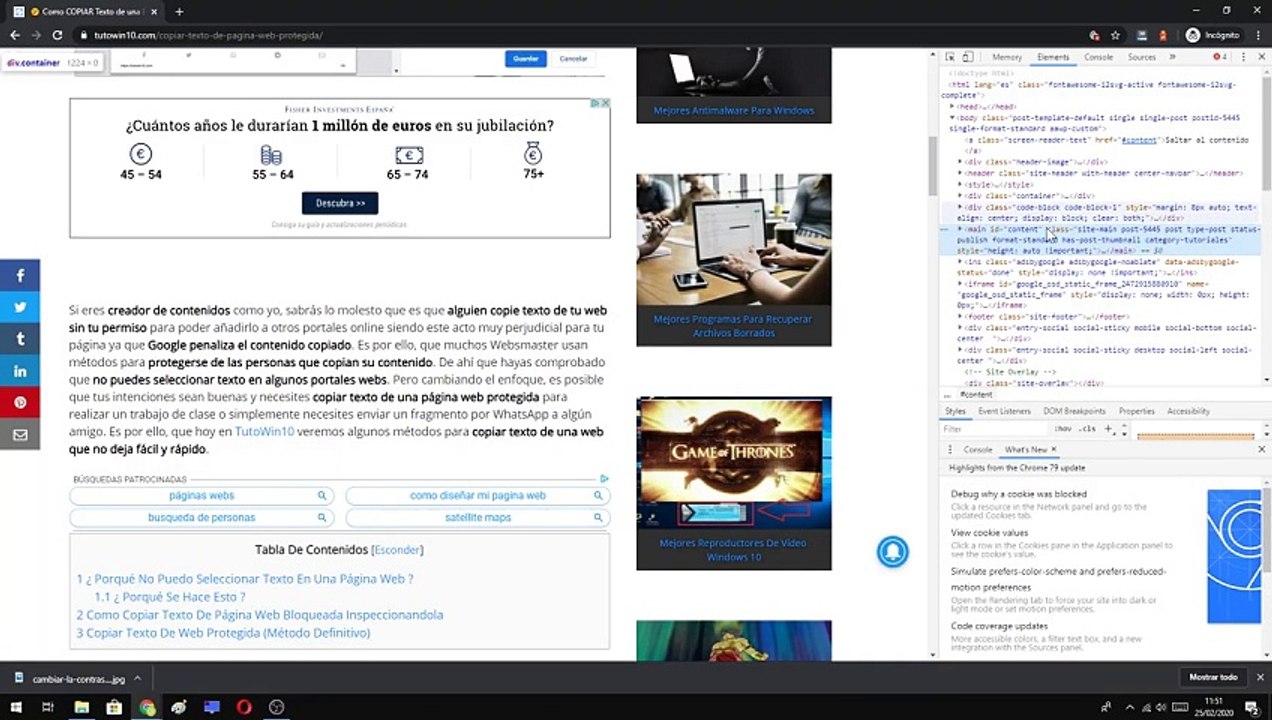Open the Sources tab in DevTools
1272x720 pixels.
(x=1141, y=57)
